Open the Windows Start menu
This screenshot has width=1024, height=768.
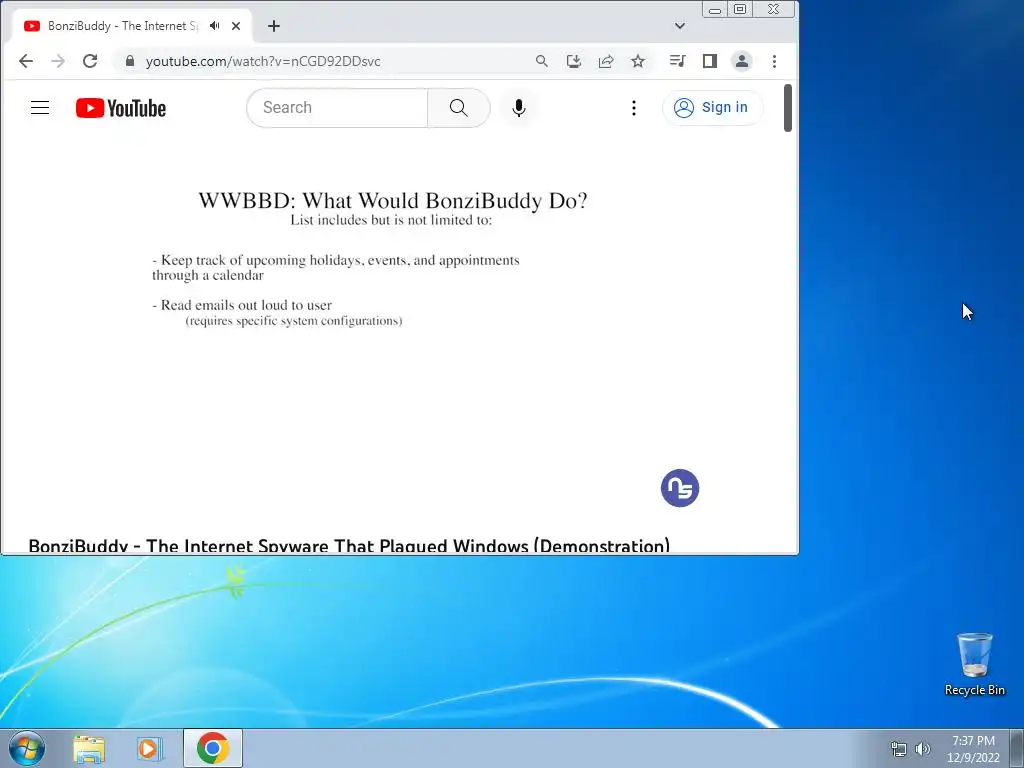tap(27, 748)
